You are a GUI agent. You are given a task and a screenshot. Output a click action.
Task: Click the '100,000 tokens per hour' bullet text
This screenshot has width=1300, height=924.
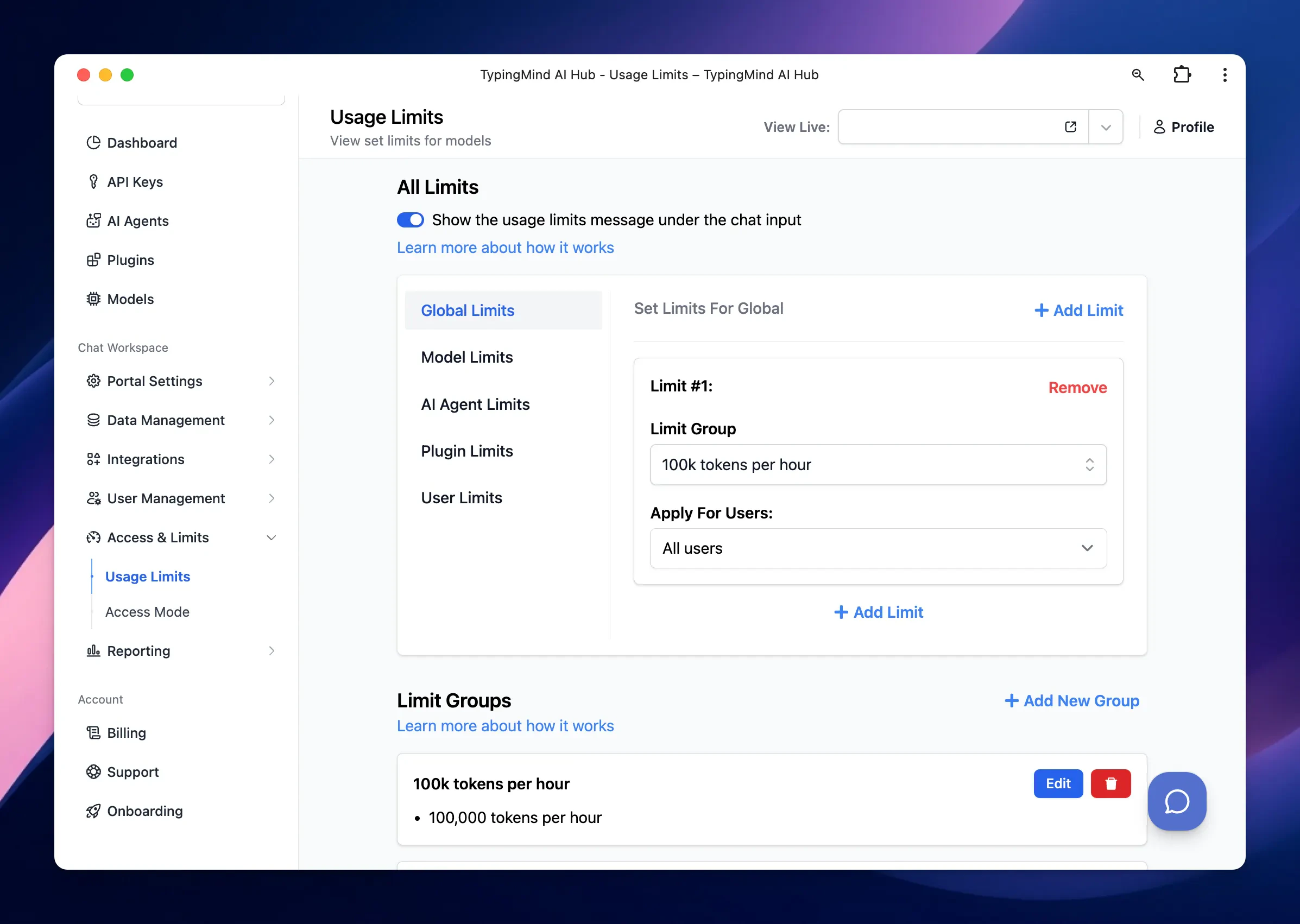pyautogui.click(x=515, y=818)
